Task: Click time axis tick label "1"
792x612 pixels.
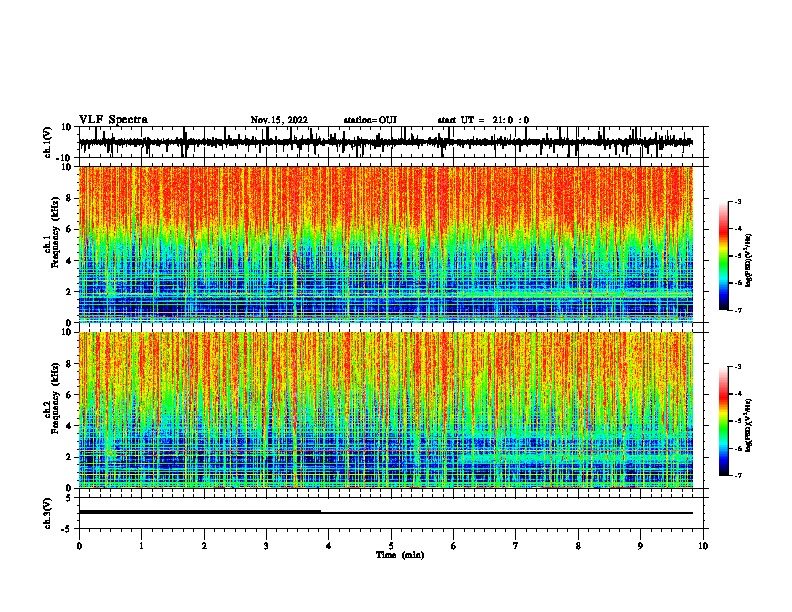Action: tap(141, 546)
